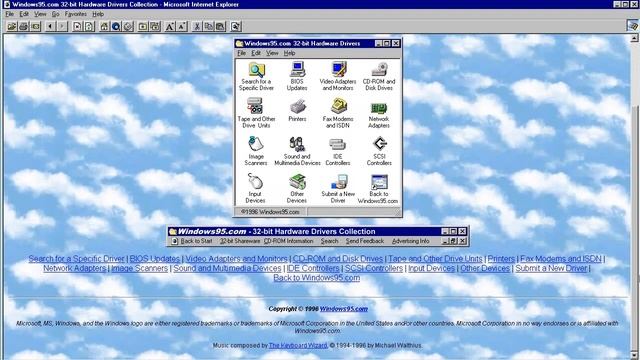
Task: Follow the Network Adapters text link
Action: click(x=74, y=268)
